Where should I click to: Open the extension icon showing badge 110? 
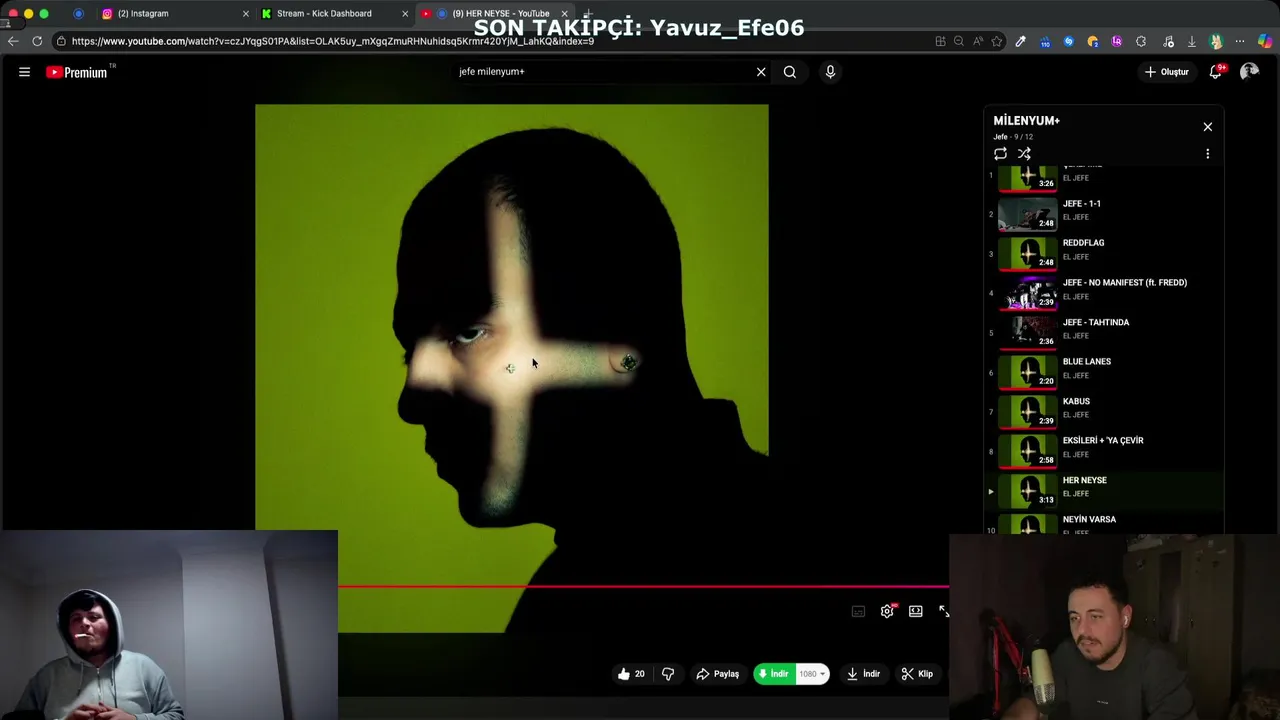click(1045, 41)
